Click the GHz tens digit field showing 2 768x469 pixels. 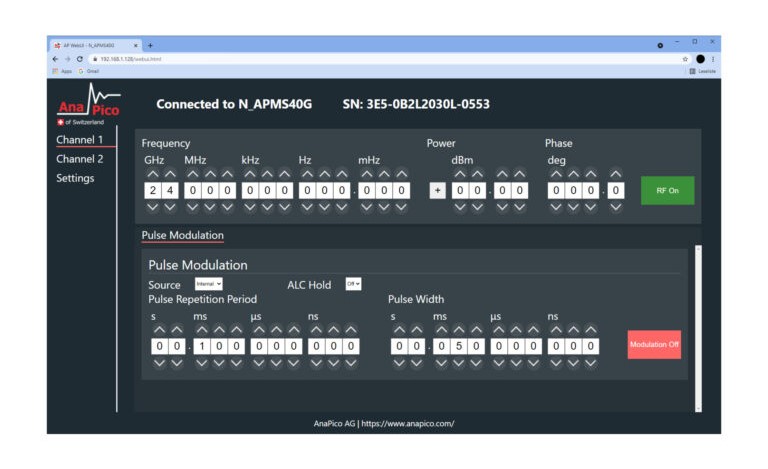click(x=153, y=190)
